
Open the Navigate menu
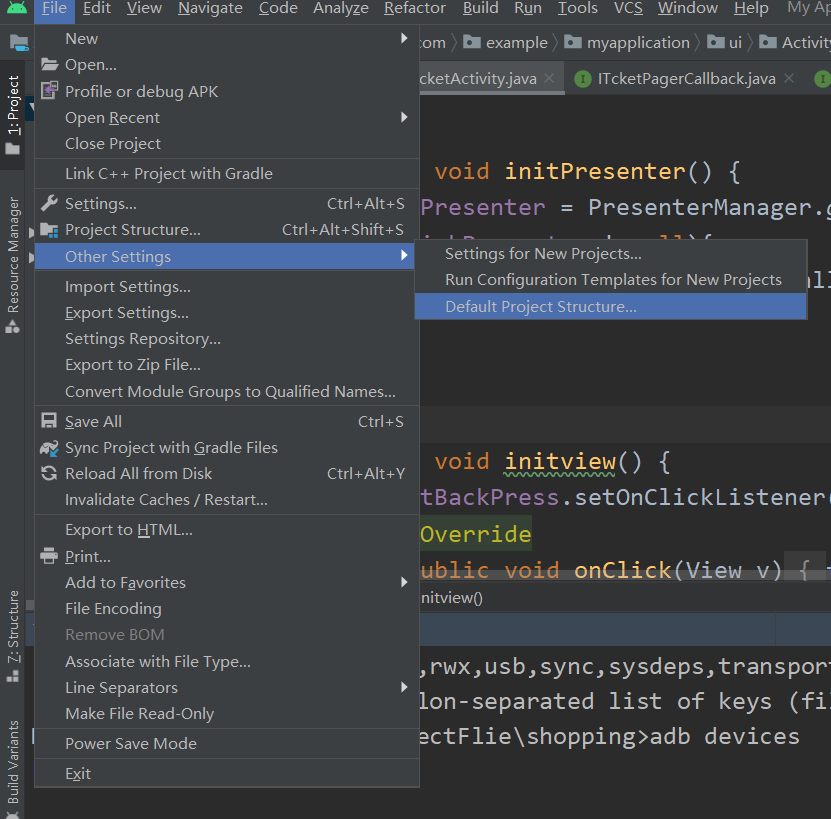pyautogui.click(x=210, y=8)
